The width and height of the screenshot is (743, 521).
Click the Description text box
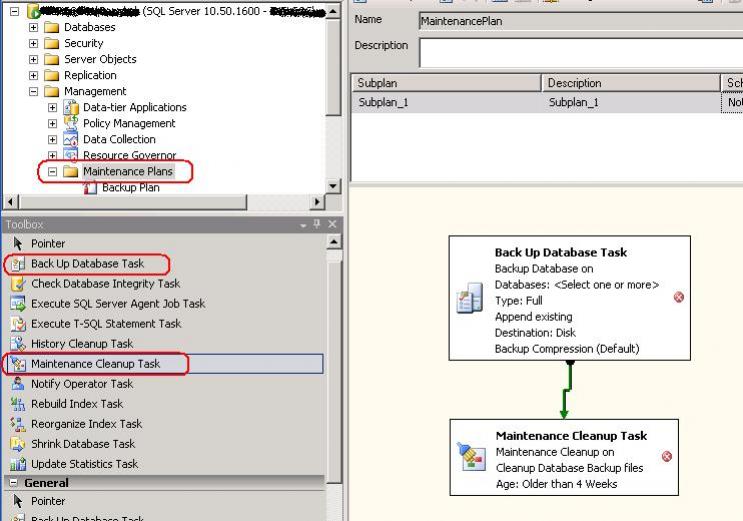(x=580, y=53)
